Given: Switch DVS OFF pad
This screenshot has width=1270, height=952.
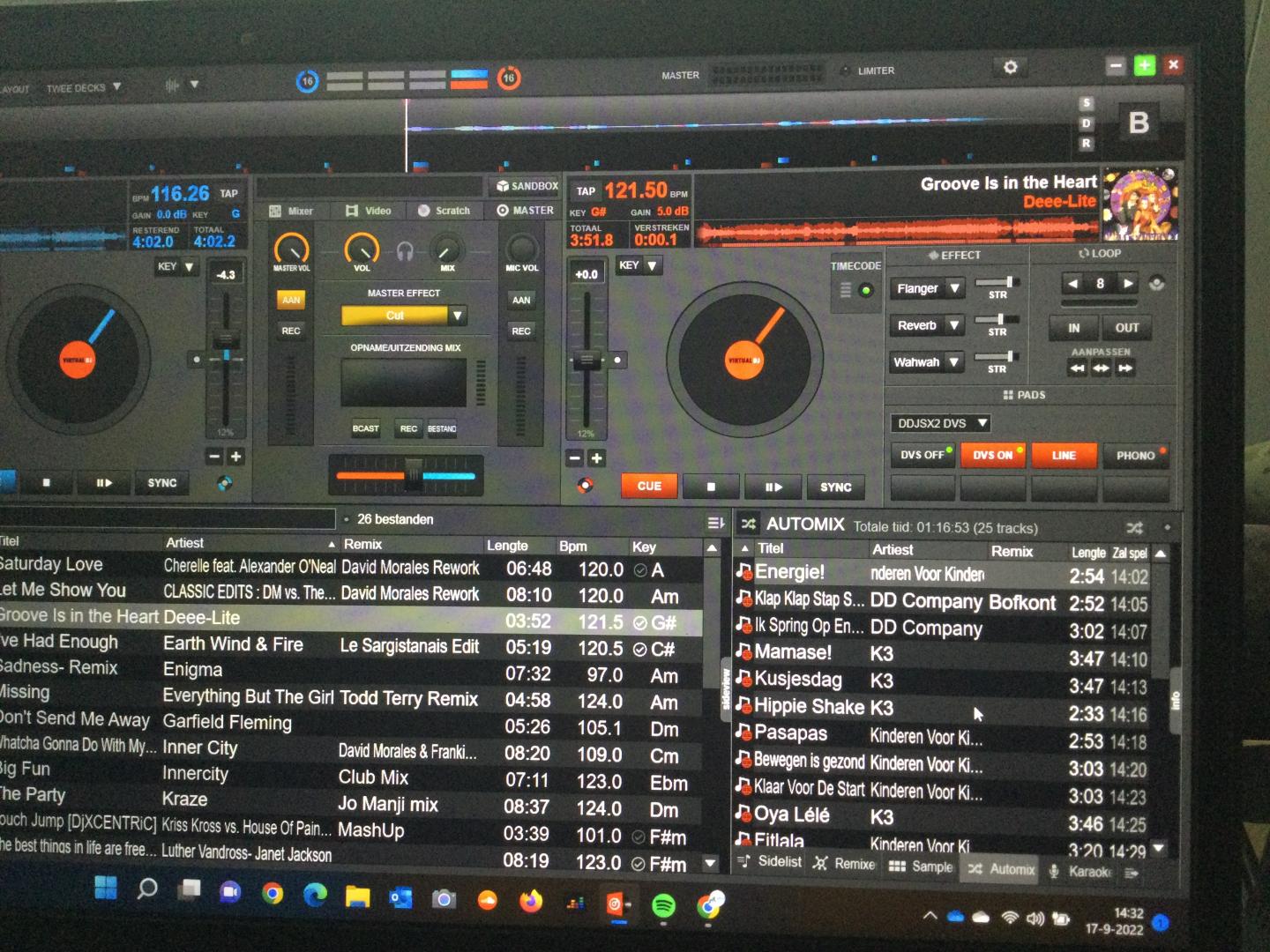Looking at the screenshot, I should click(923, 455).
